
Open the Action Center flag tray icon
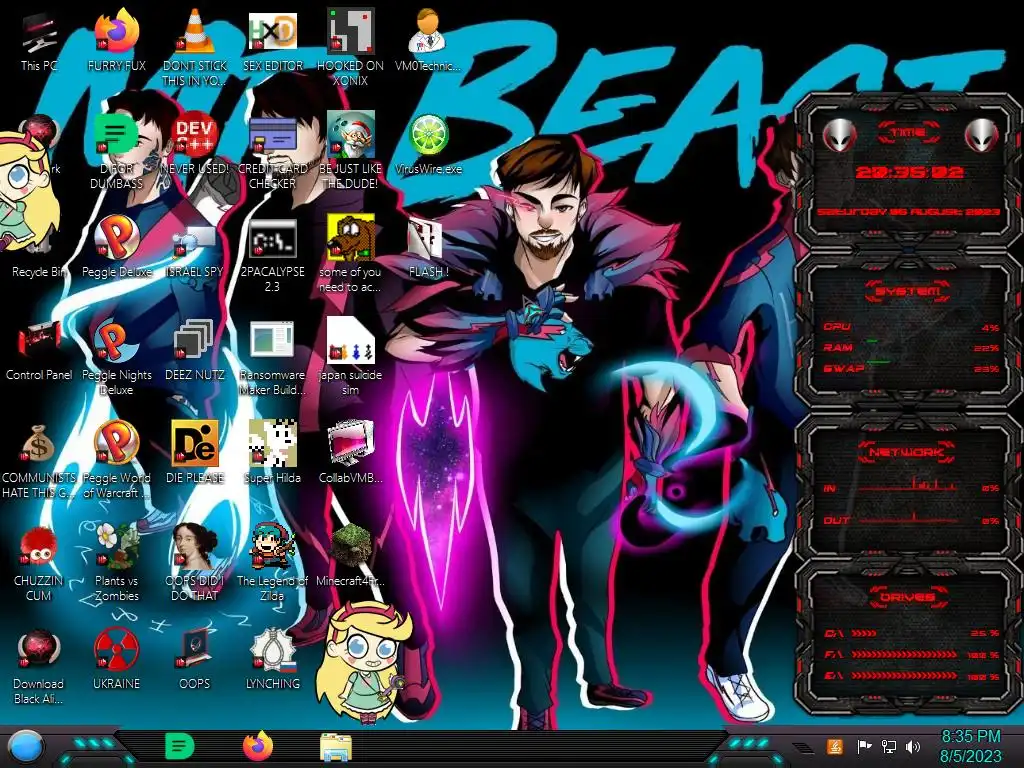pos(864,746)
